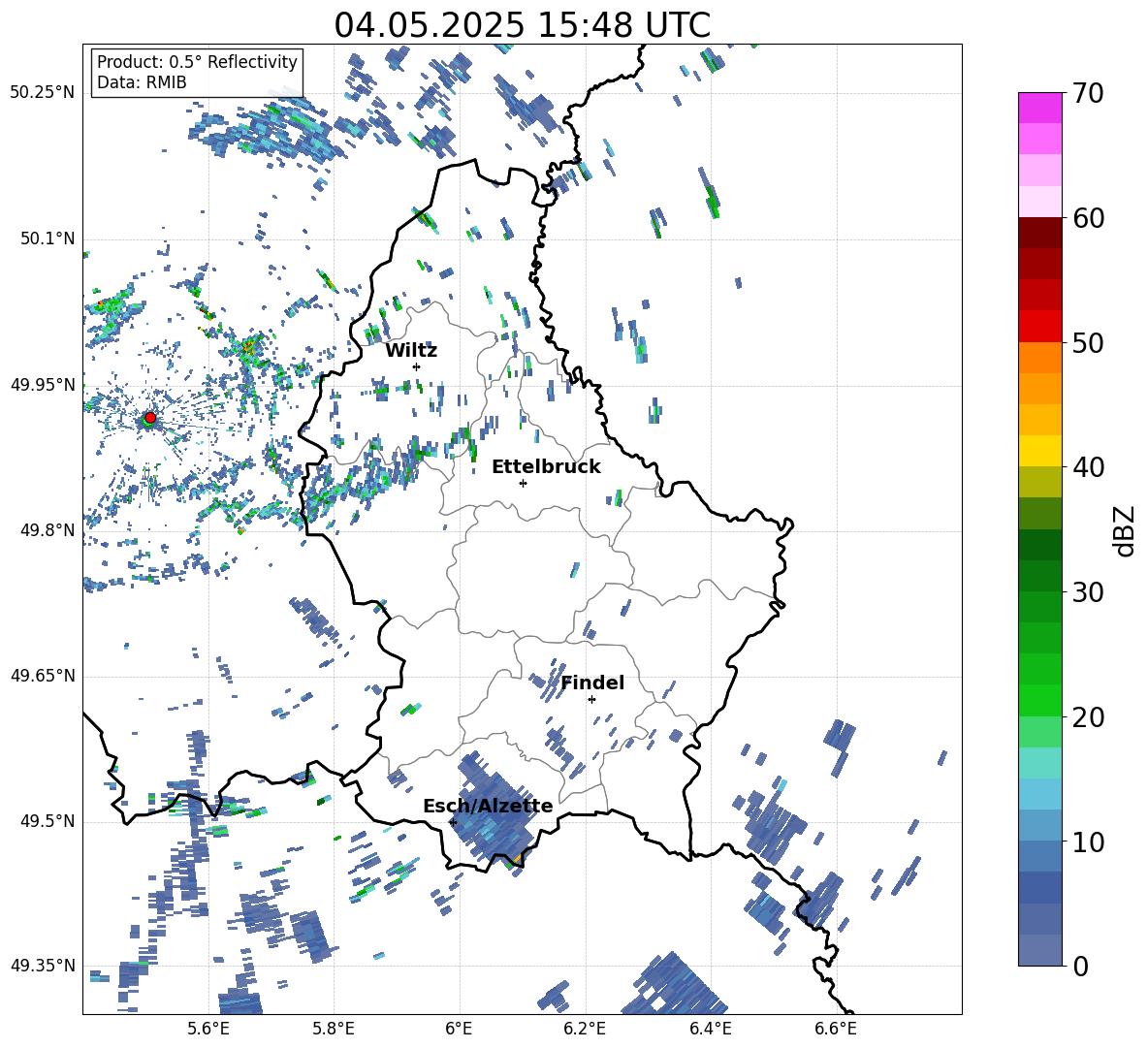
Task: Click the 49.35°N latitude label
Action: tap(43, 966)
